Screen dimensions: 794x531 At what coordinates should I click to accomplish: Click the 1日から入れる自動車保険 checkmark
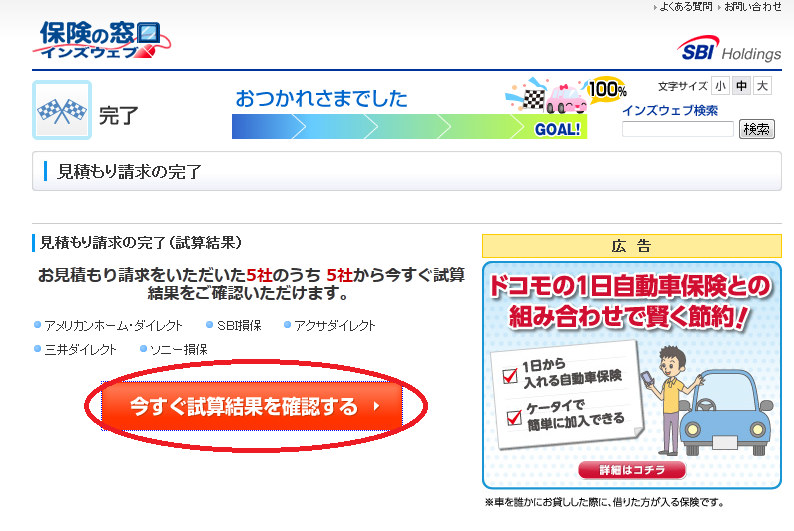(x=510, y=376)
